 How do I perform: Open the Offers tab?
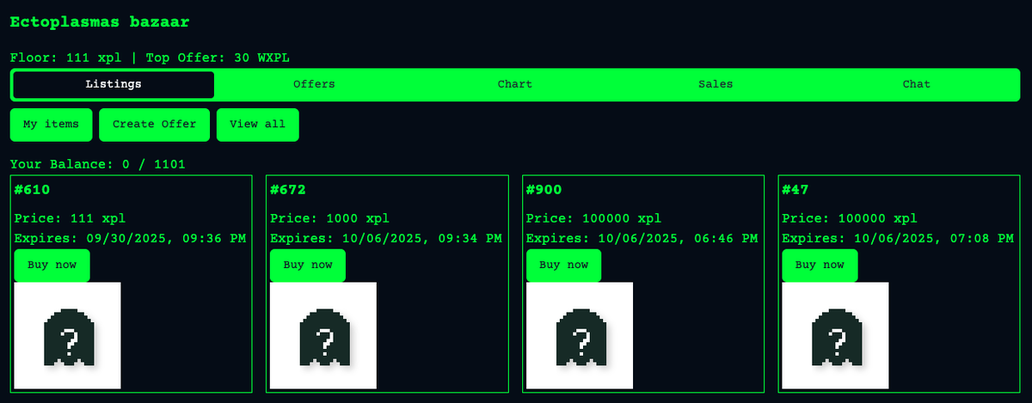point(314,84)
